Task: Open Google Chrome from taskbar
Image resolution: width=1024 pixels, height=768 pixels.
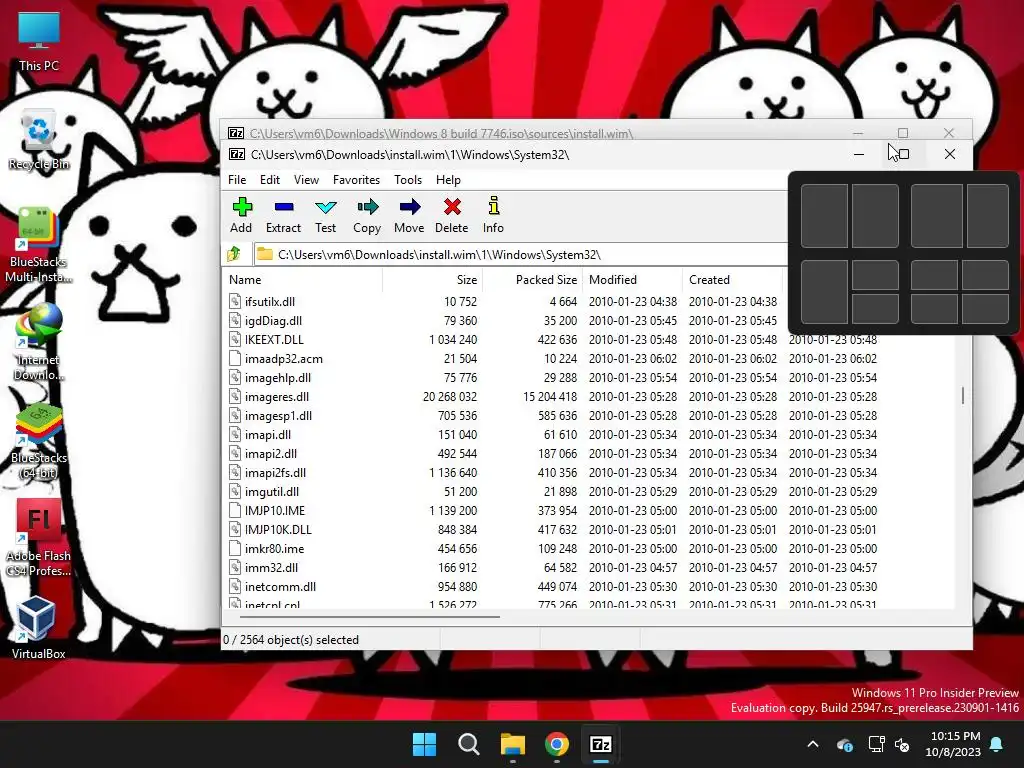Action: click(x=556, y=744)
